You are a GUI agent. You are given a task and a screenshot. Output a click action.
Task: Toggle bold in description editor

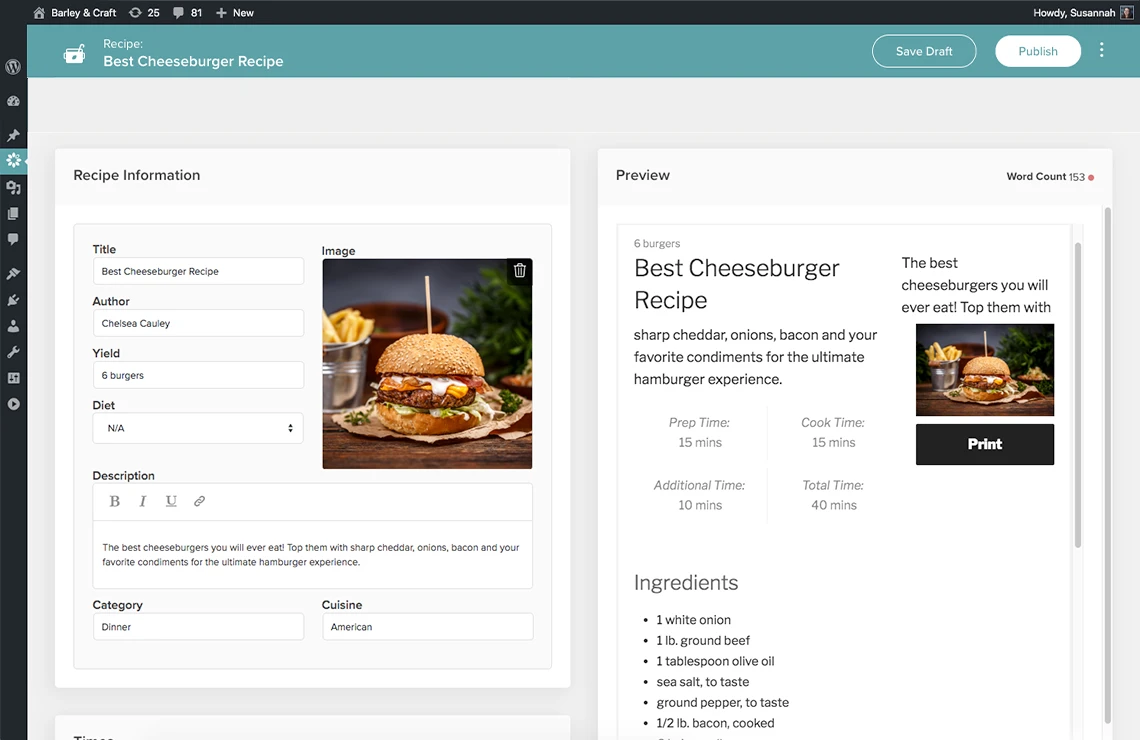[114, 501]
